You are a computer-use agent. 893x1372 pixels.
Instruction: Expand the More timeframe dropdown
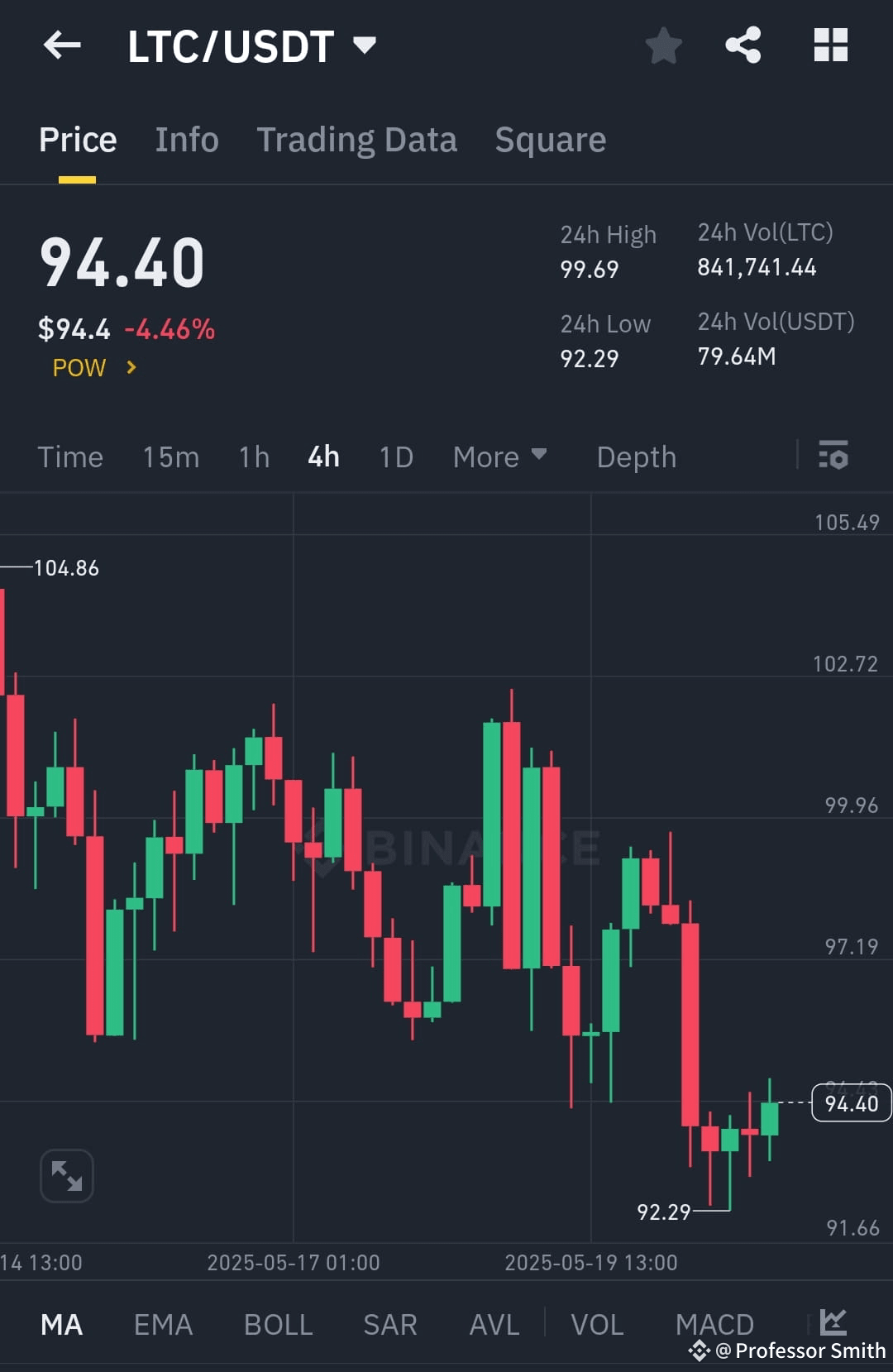(x=499, y=457)
